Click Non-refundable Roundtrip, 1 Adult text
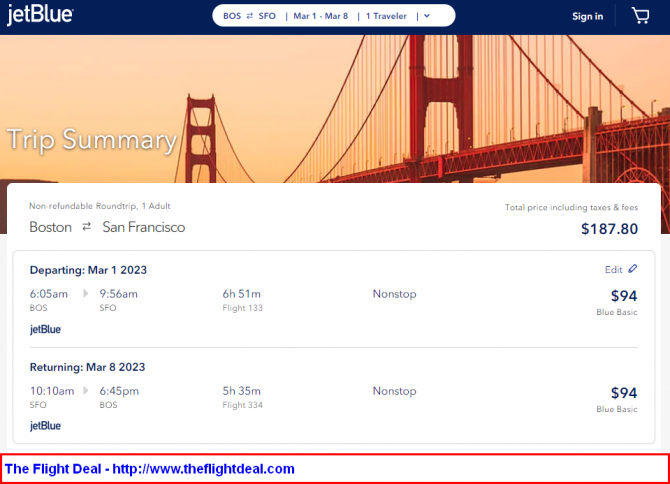The width and height of the screenshot is (670, 484). tap(100, 206)
